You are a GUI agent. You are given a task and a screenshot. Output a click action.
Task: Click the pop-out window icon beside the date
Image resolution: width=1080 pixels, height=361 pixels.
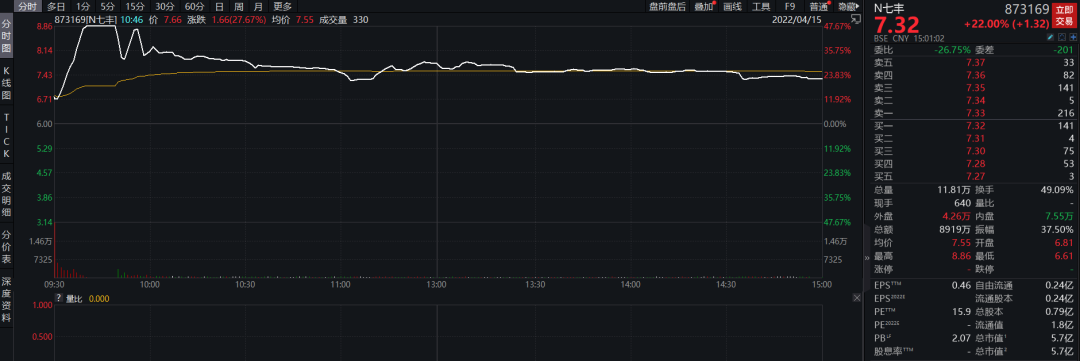click(856, 19)
